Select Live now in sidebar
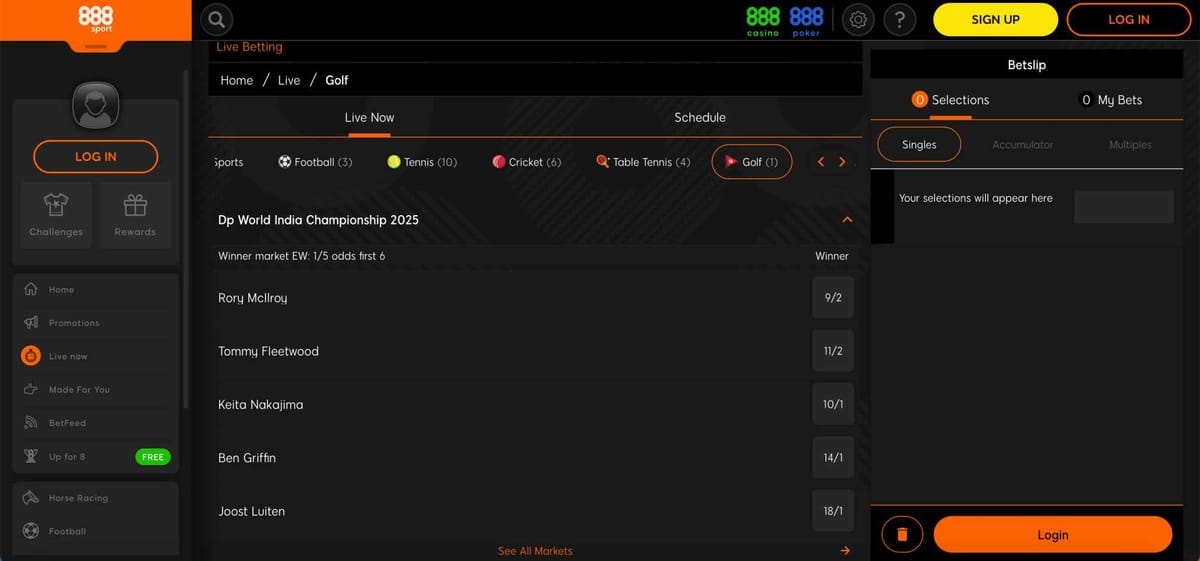 coord(96,356)
